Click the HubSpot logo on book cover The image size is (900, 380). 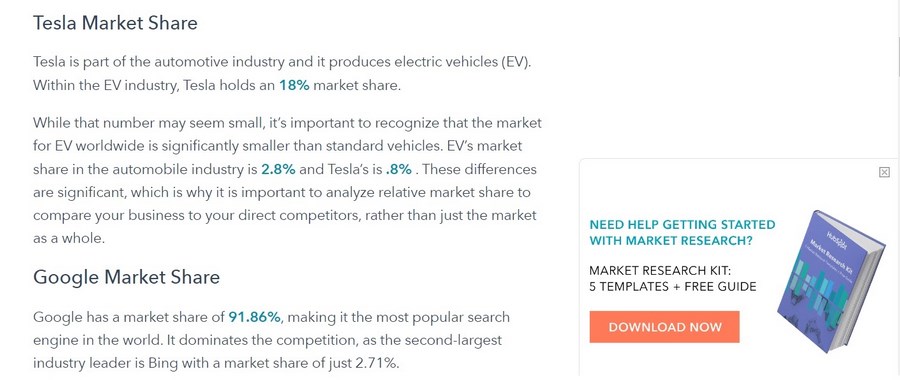835,236
